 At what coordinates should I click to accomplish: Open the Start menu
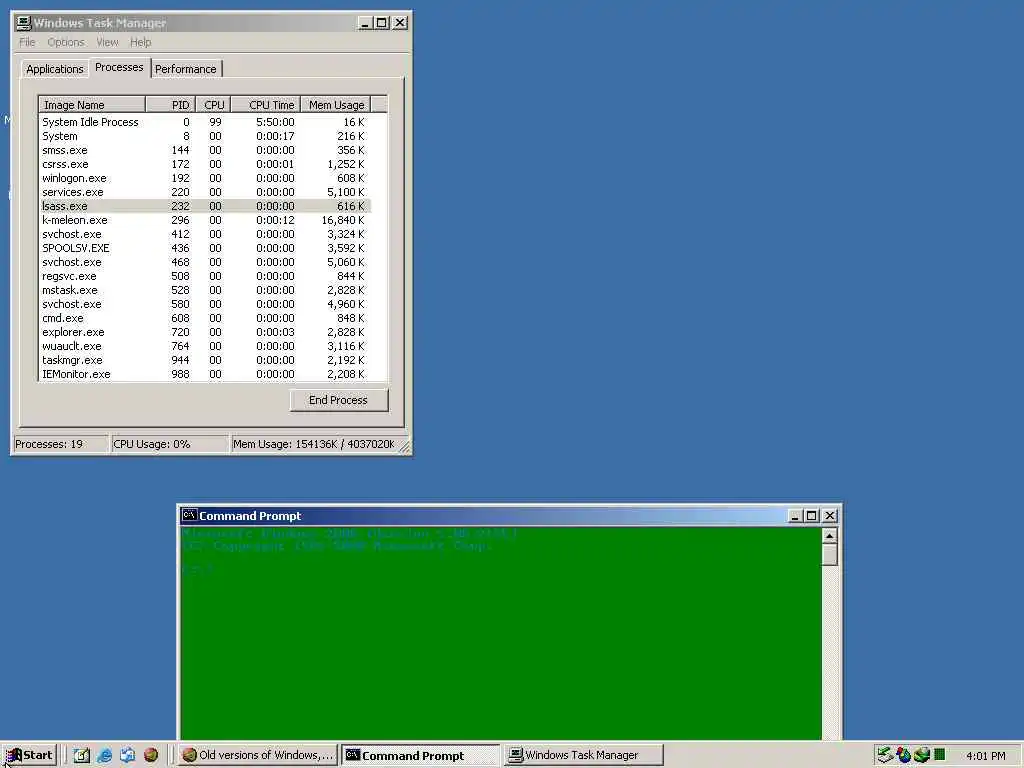click(29, 755)
